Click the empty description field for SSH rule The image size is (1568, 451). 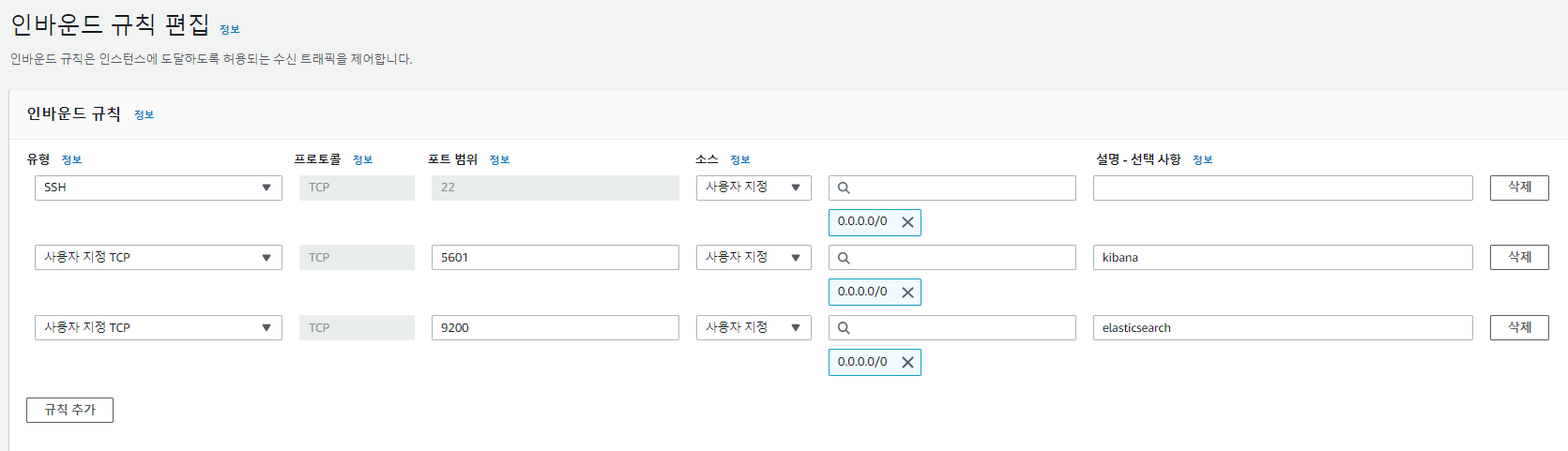click(x=1283, y=188)
